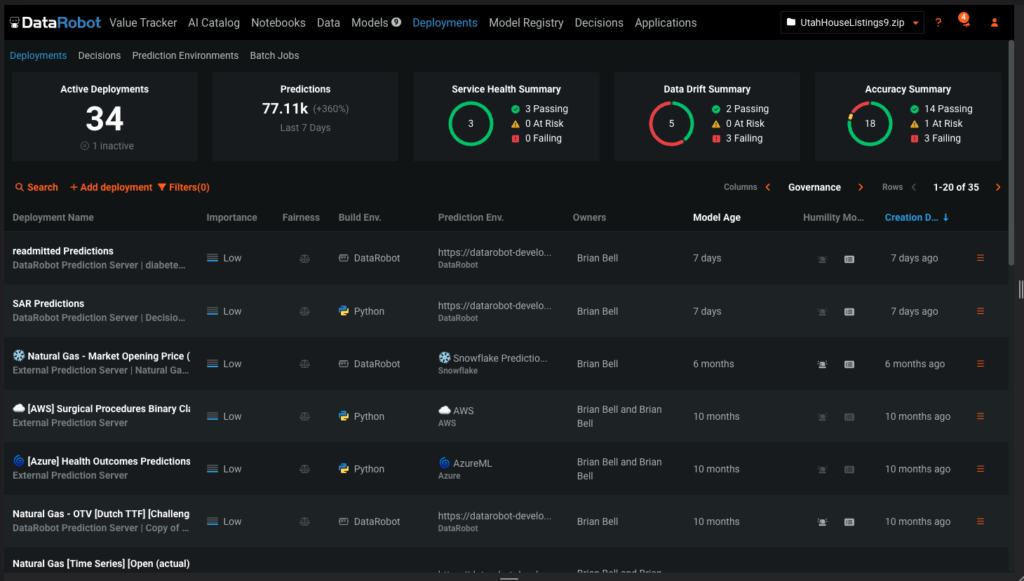Click second governance icon in SAR Predictions row
1024x581 pixels.
click(849, 312)
